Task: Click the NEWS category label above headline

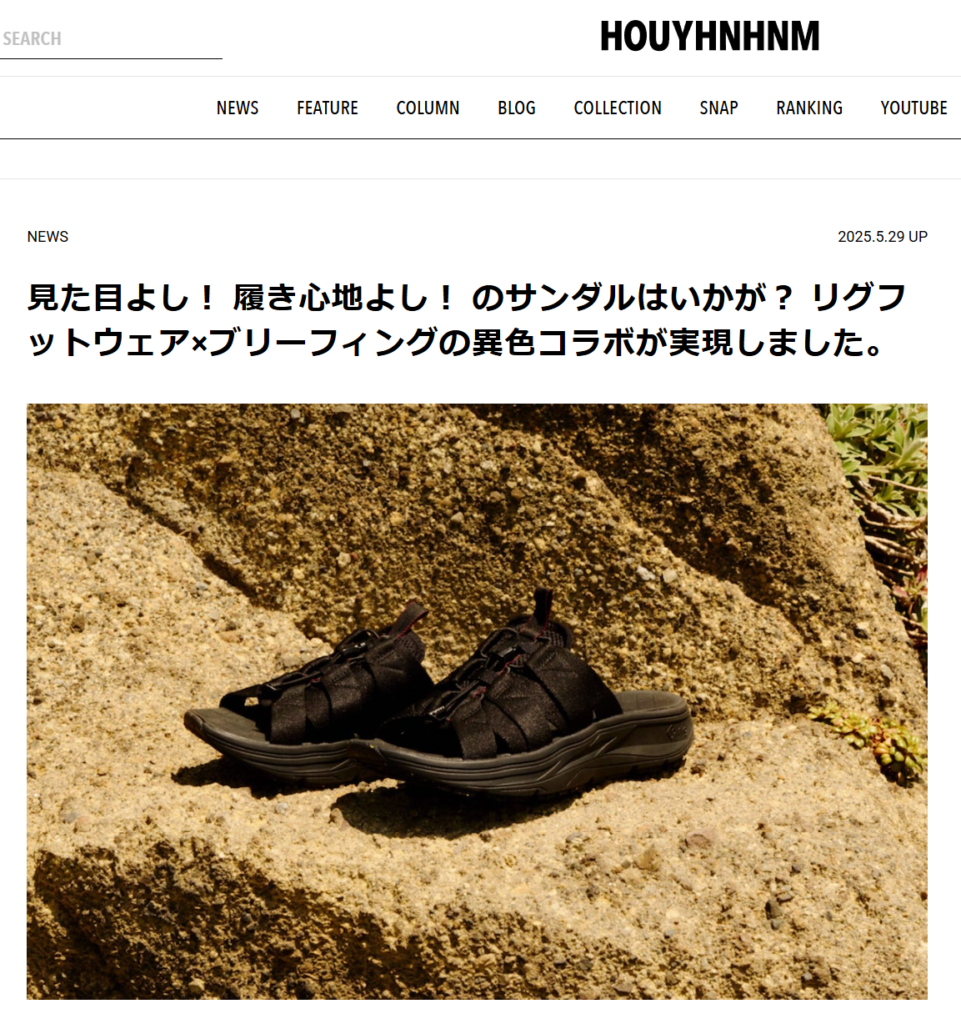Action: tap(48, 236)
